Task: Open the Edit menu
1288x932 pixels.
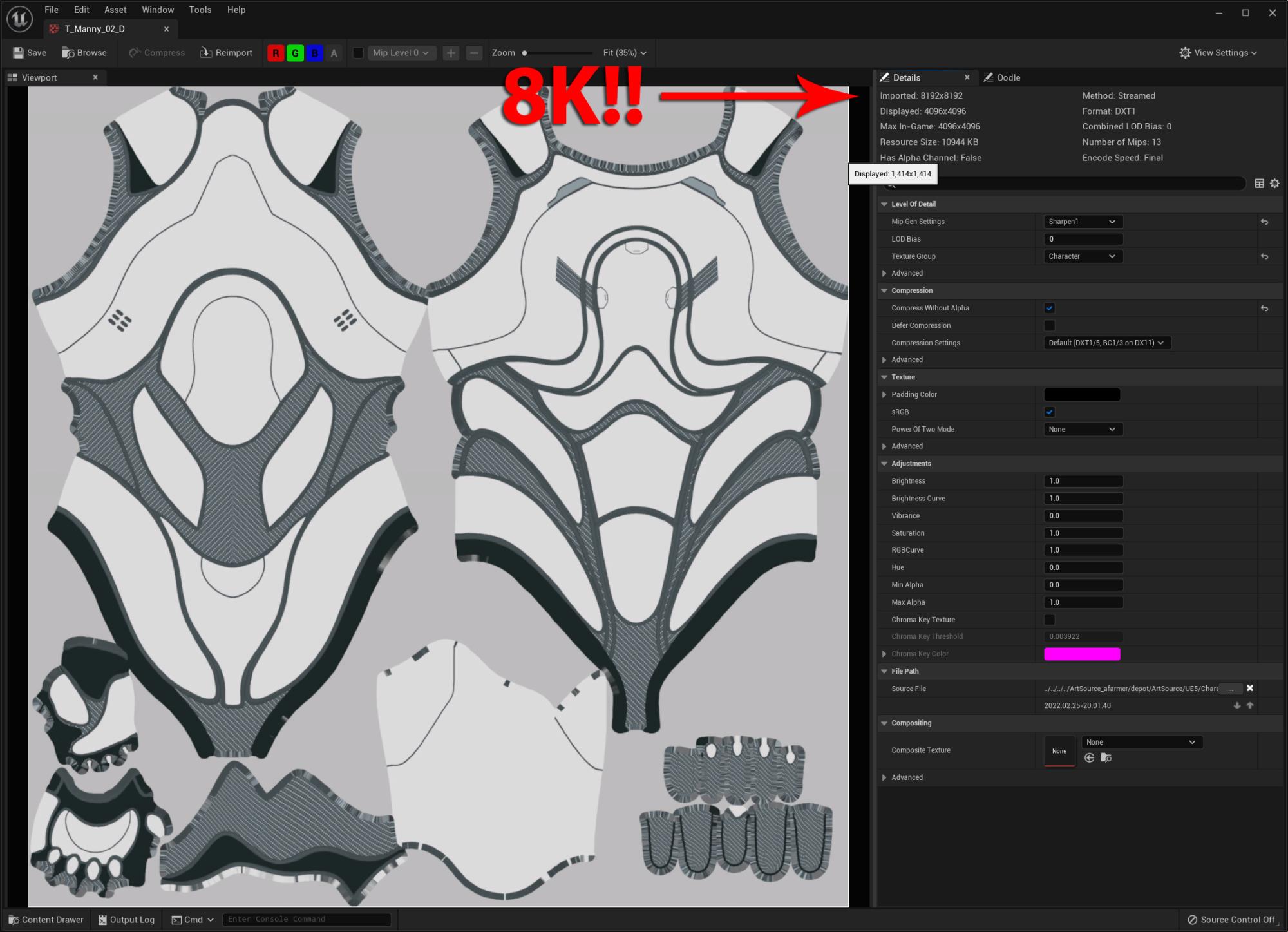Action: [x=82, y=10]
